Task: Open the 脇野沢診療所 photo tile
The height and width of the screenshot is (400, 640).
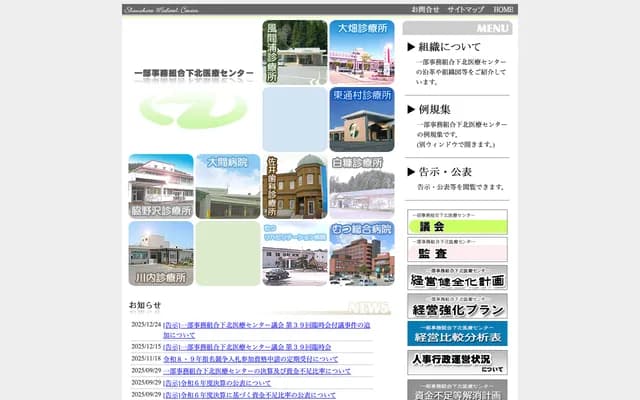Action: point(160,186)
